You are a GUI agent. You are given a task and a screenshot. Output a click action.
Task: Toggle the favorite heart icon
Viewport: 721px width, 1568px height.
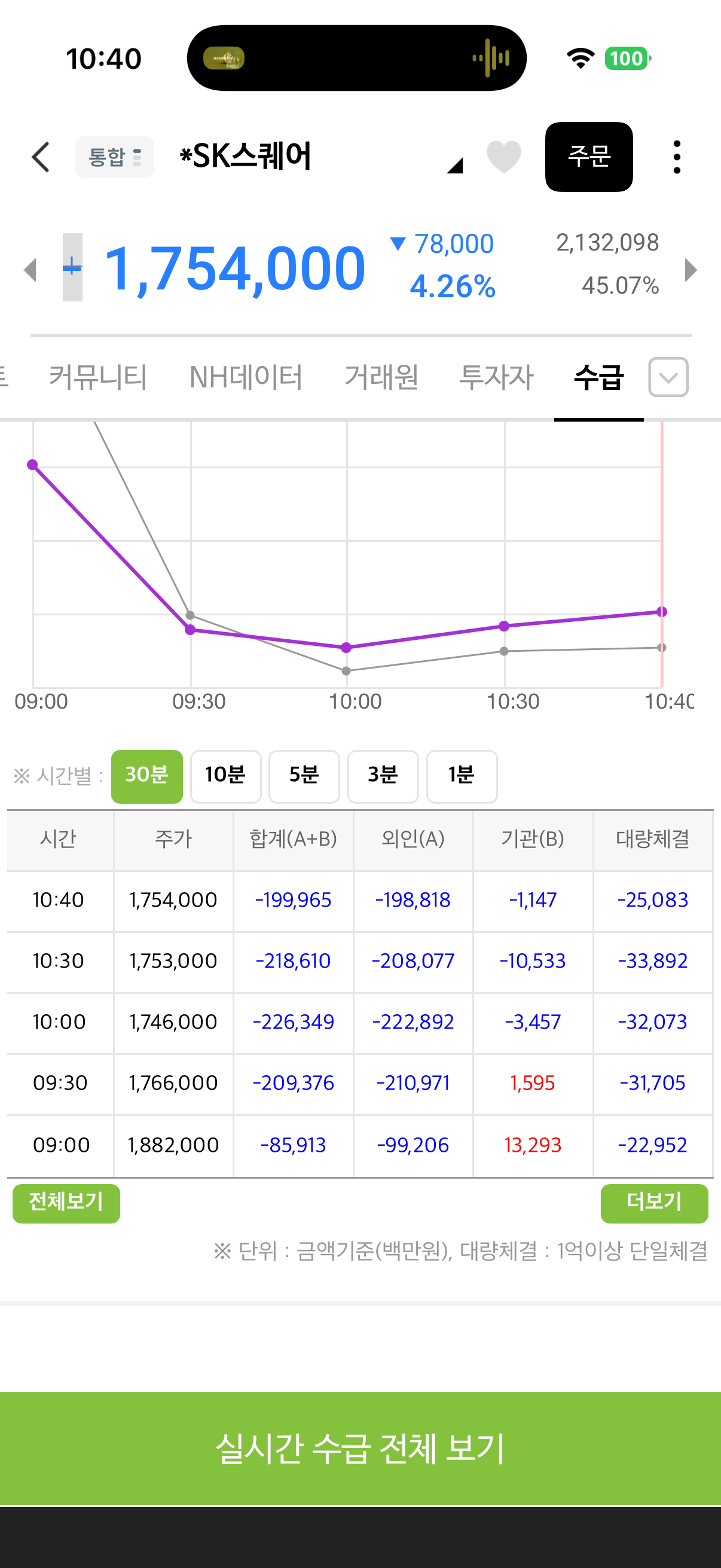[x=504, y=157]
